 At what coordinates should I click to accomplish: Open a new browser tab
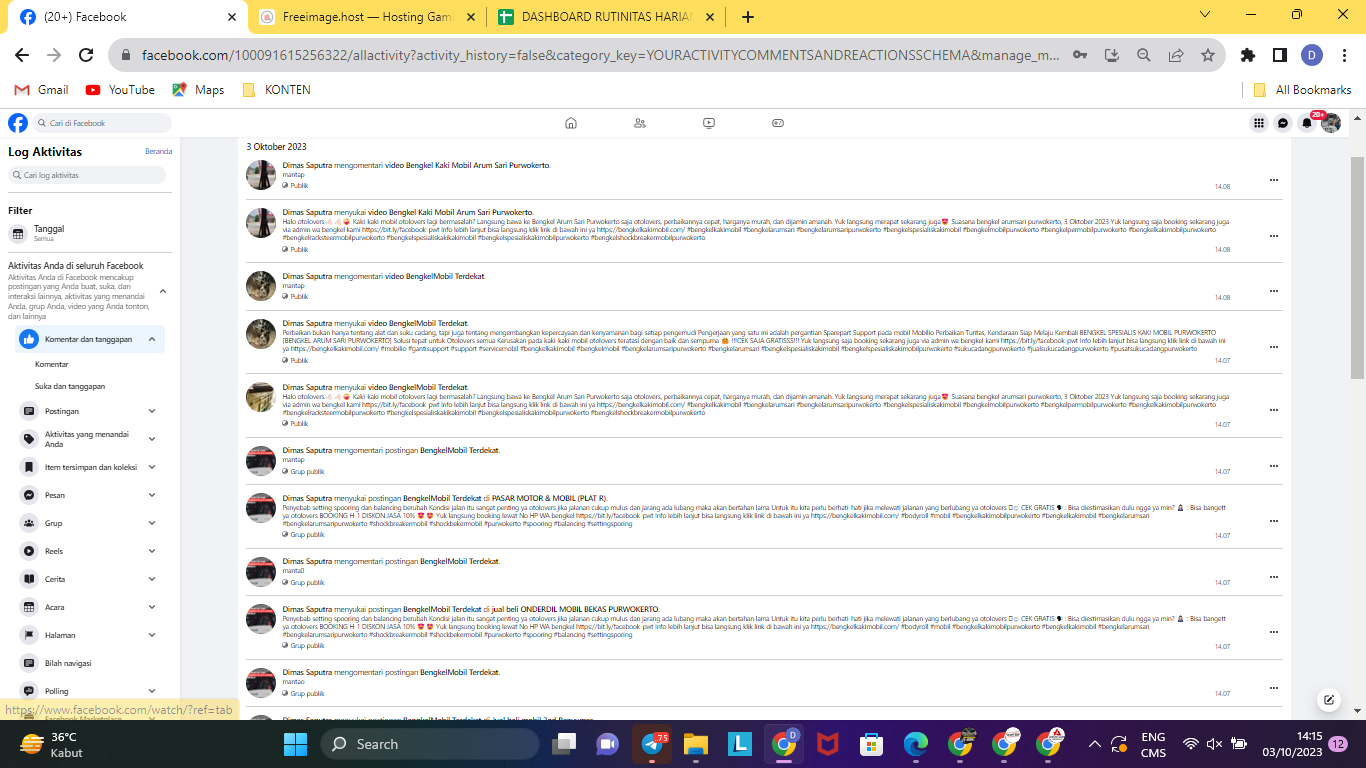(x=748, y=17)
